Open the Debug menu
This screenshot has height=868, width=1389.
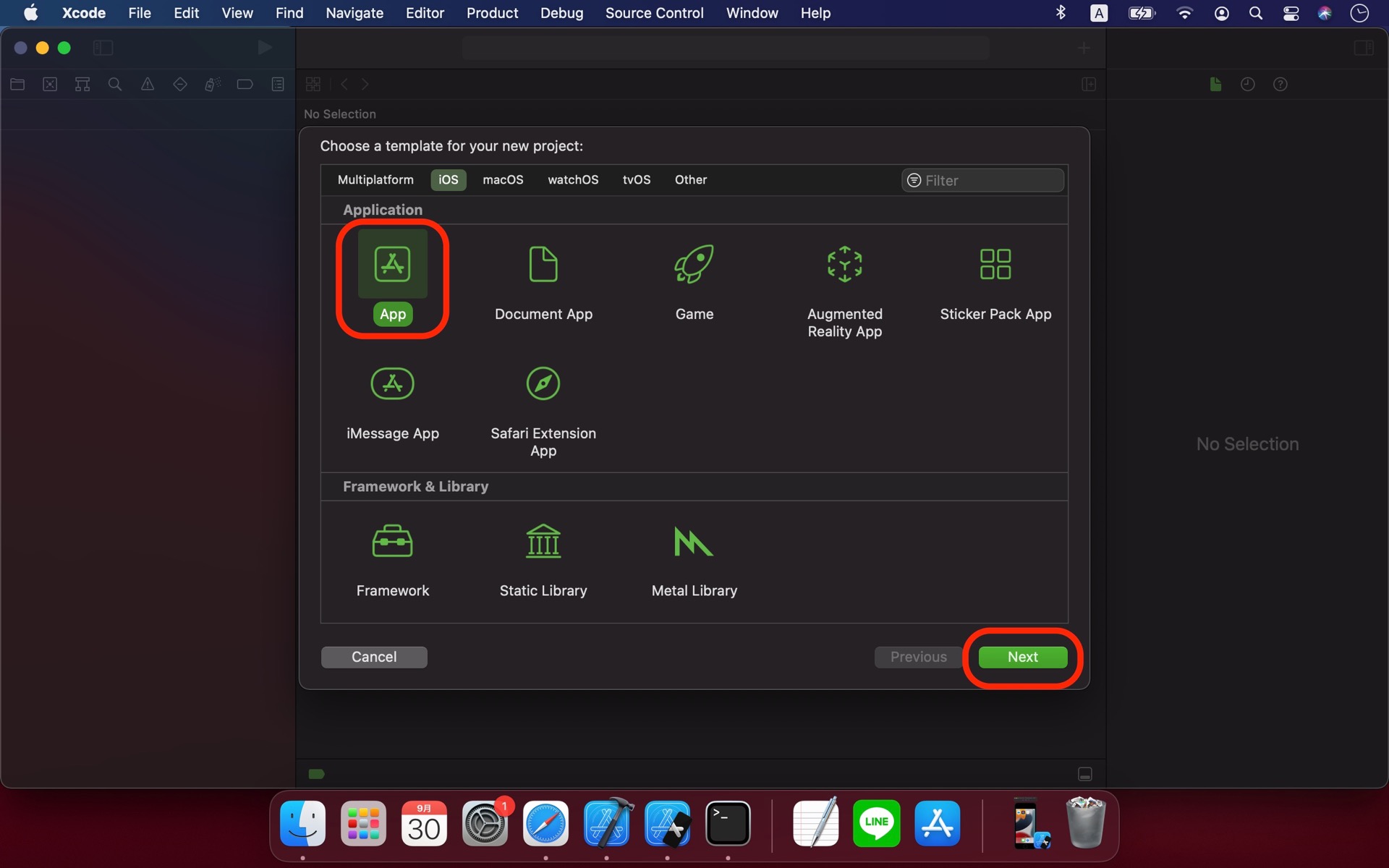pyautogui.click(x=561, y=13)
